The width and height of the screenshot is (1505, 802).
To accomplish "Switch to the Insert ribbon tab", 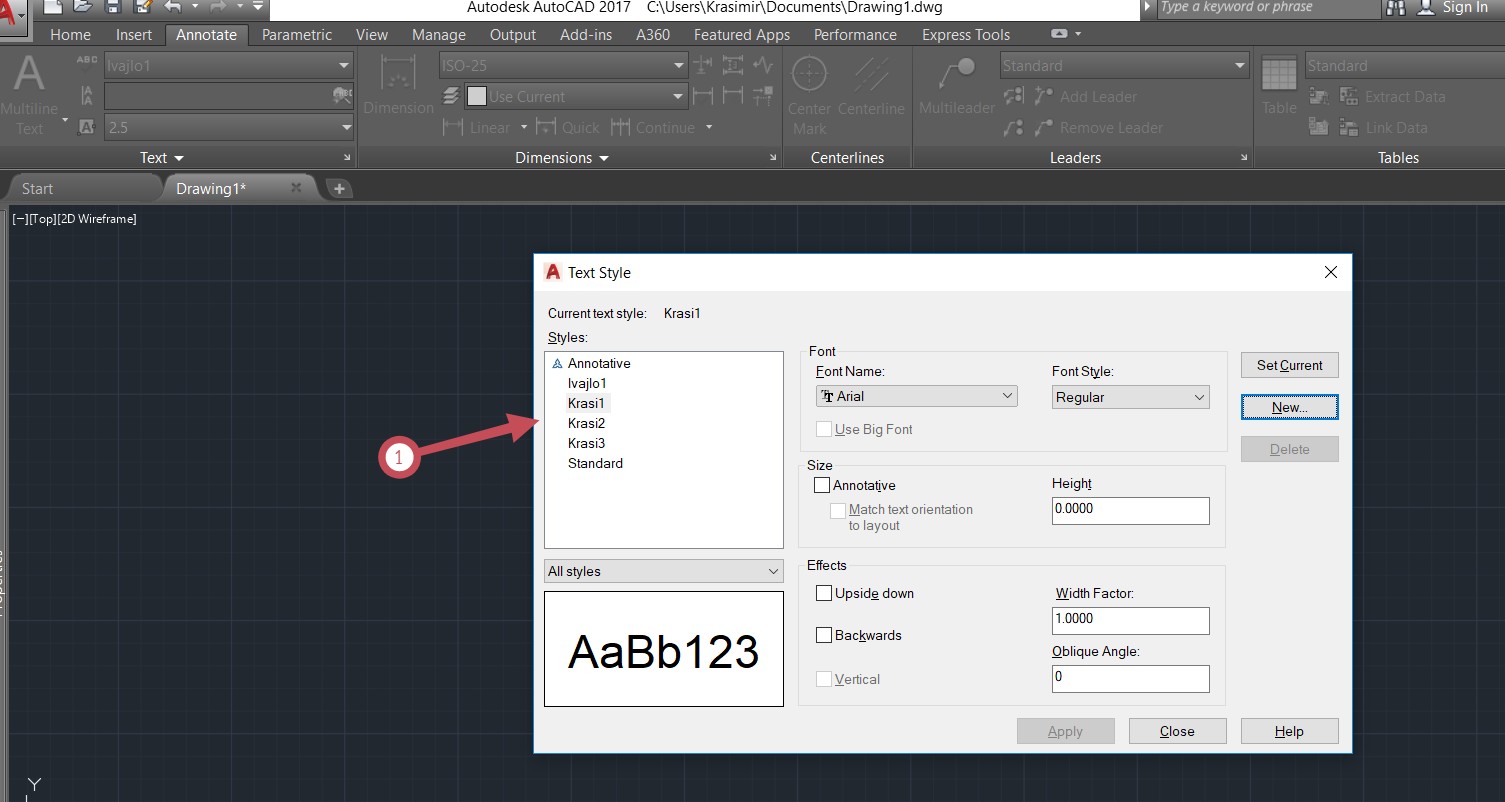I will click(134, 34).
